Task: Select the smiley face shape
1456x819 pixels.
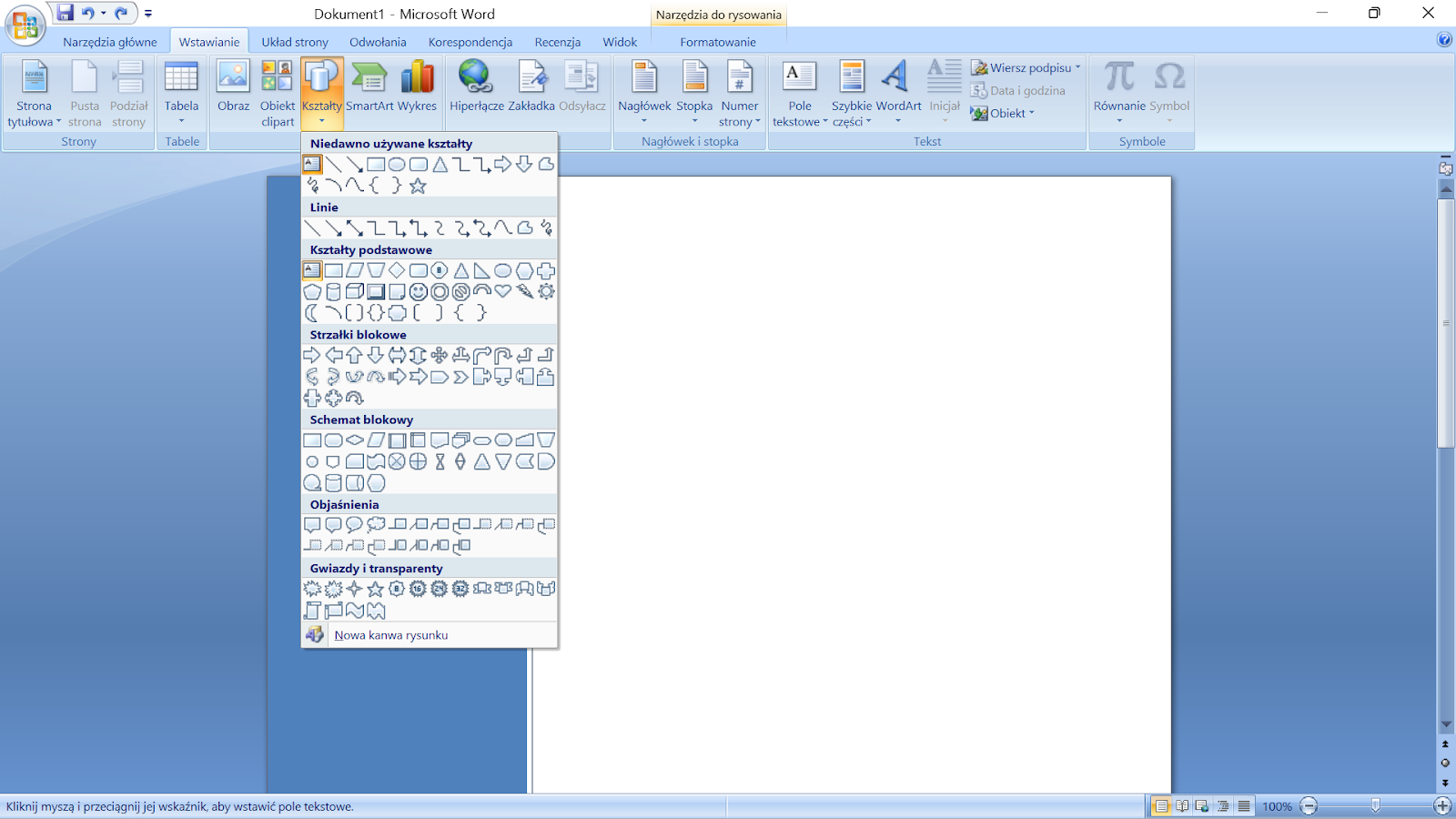Action: 419,292
